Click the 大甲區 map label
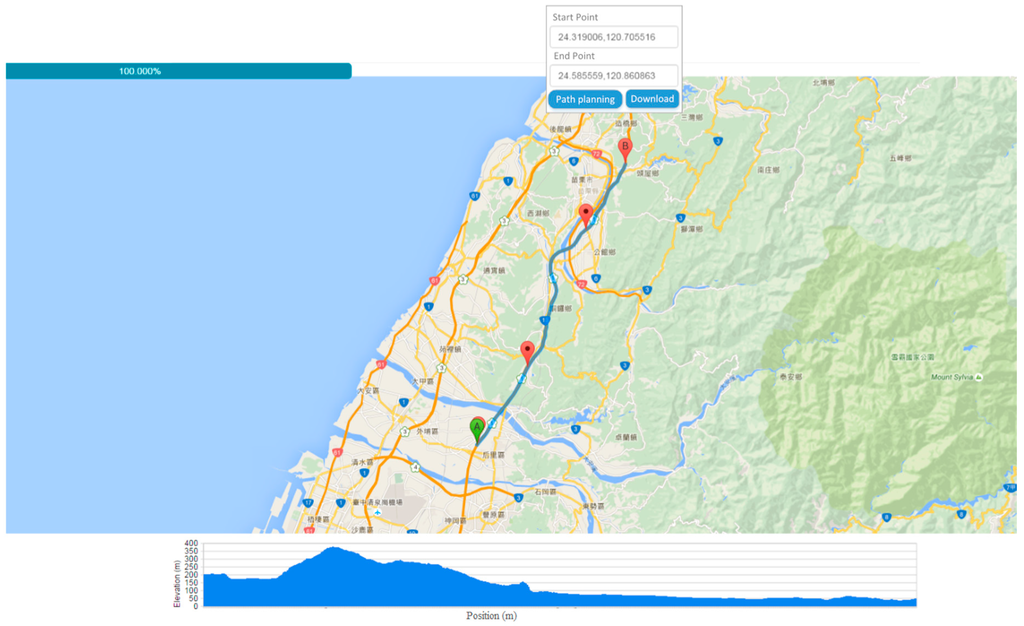This screenshot has width=1024, height=626. [x=422, y=381]
